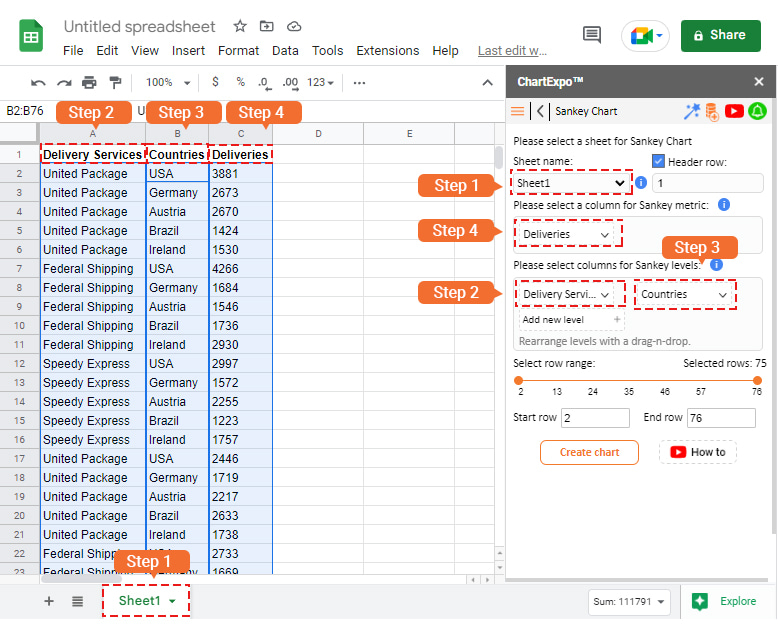Apply percent format icon

pos(241,82)
